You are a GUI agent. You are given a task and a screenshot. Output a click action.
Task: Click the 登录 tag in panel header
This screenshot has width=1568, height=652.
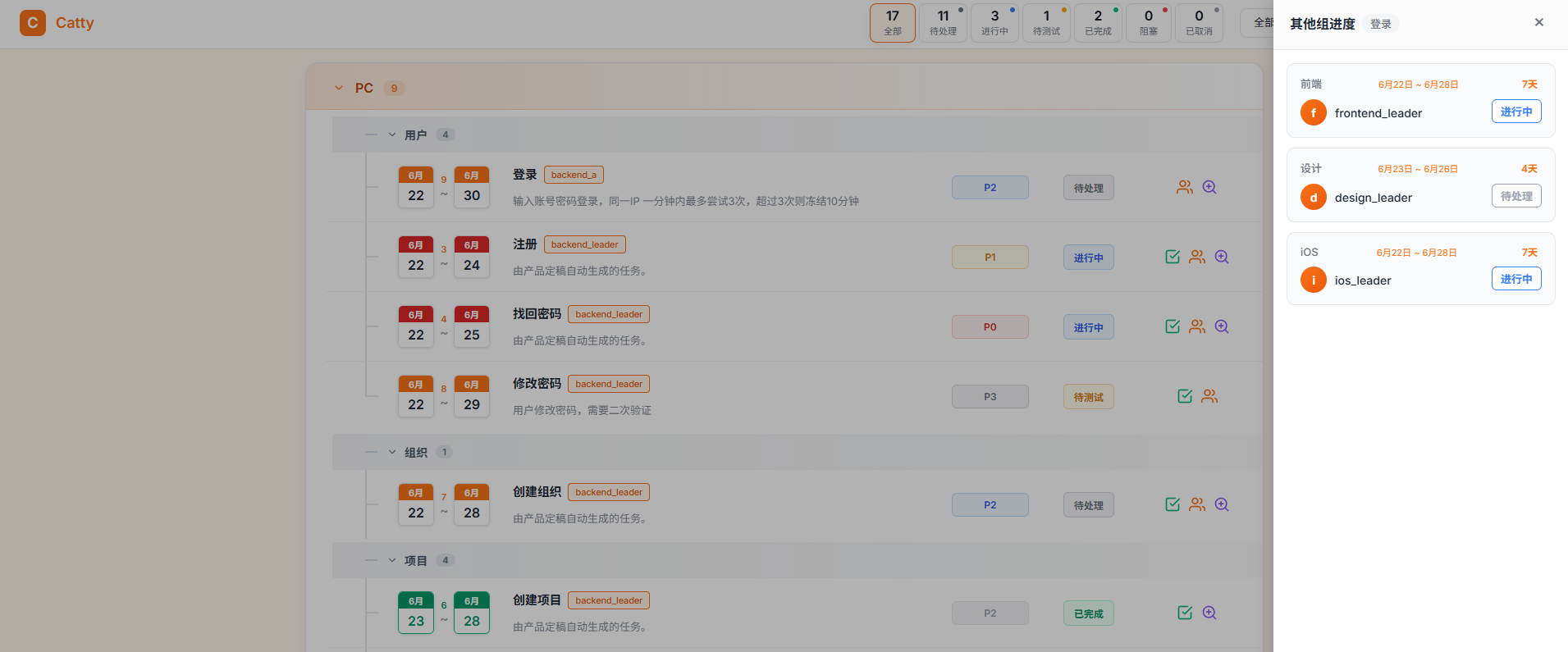(x=1381, y=25)
